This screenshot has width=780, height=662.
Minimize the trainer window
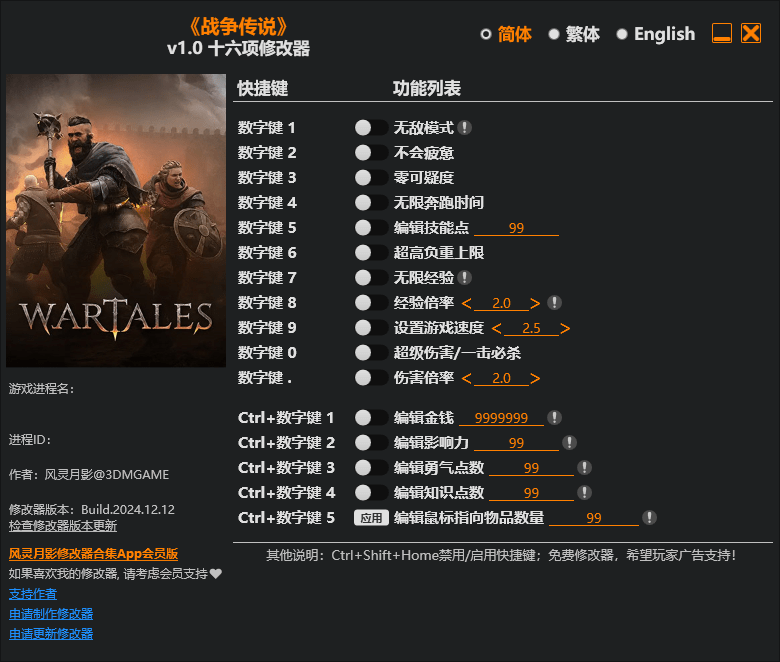(721, 33)
